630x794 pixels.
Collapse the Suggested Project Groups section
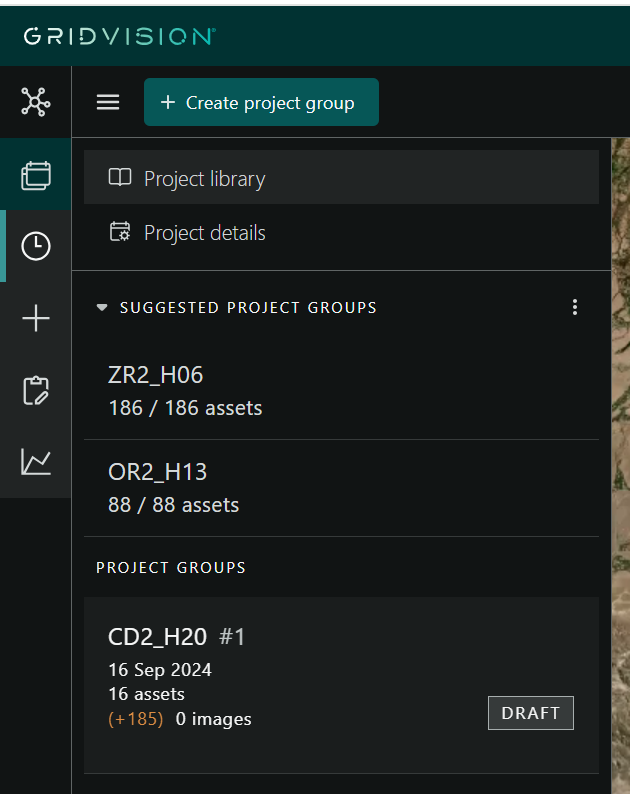[102, 308]
